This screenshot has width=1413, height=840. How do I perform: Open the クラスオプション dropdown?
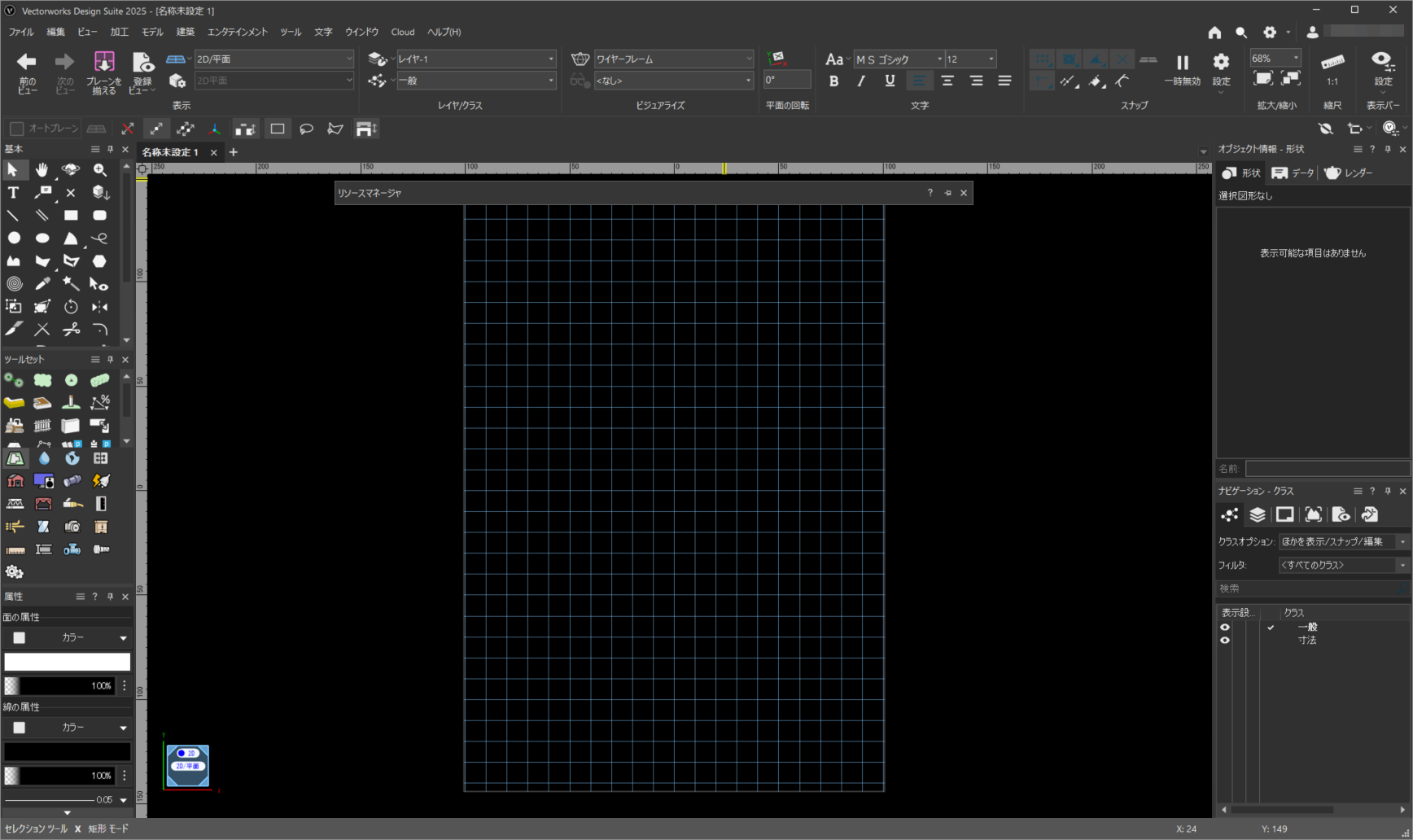[x=1344, y=541]
